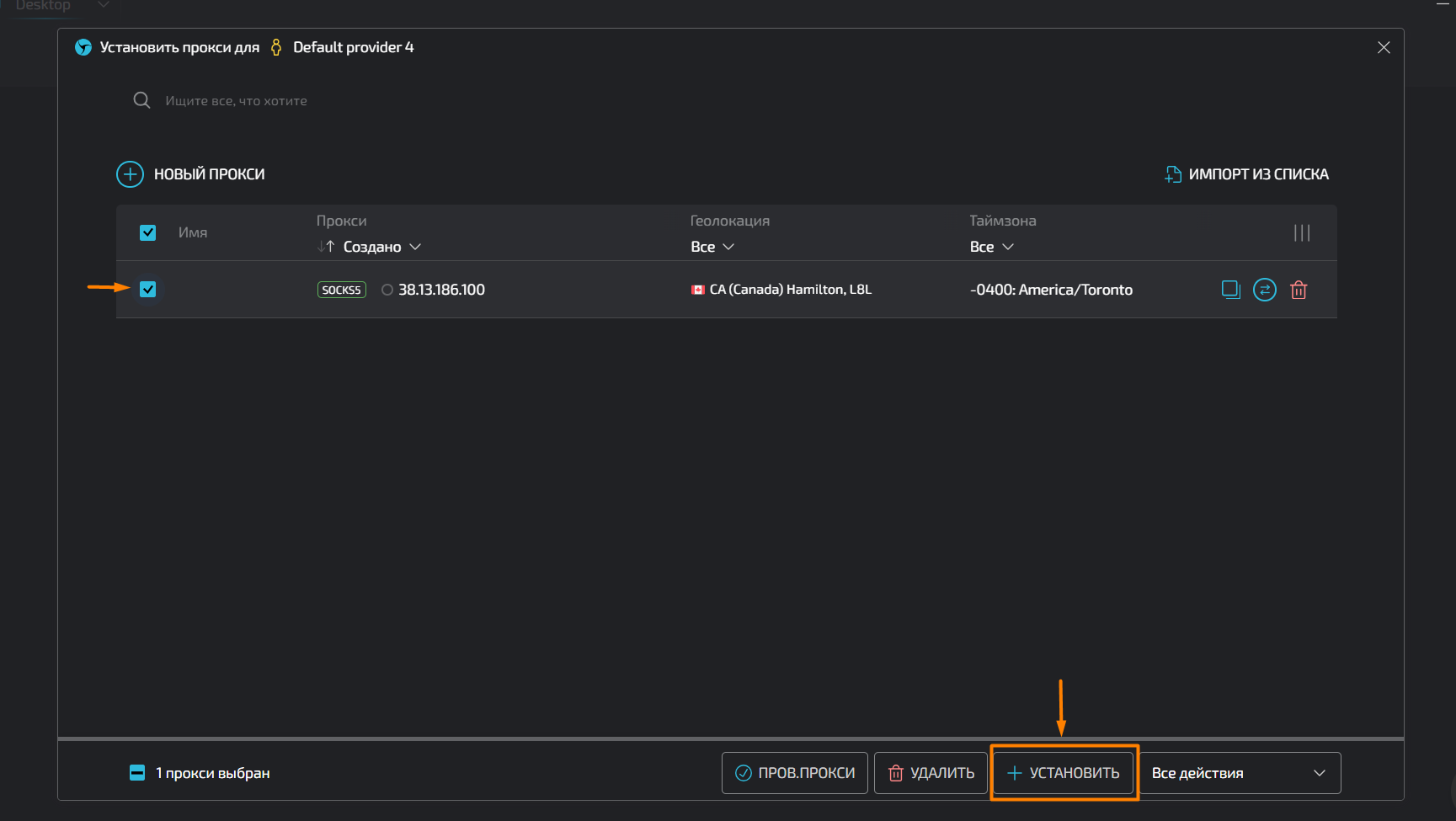Click the УСТАНОВИТЬ button
Screen dimensions: 1456x821
tap(1064, 773)
